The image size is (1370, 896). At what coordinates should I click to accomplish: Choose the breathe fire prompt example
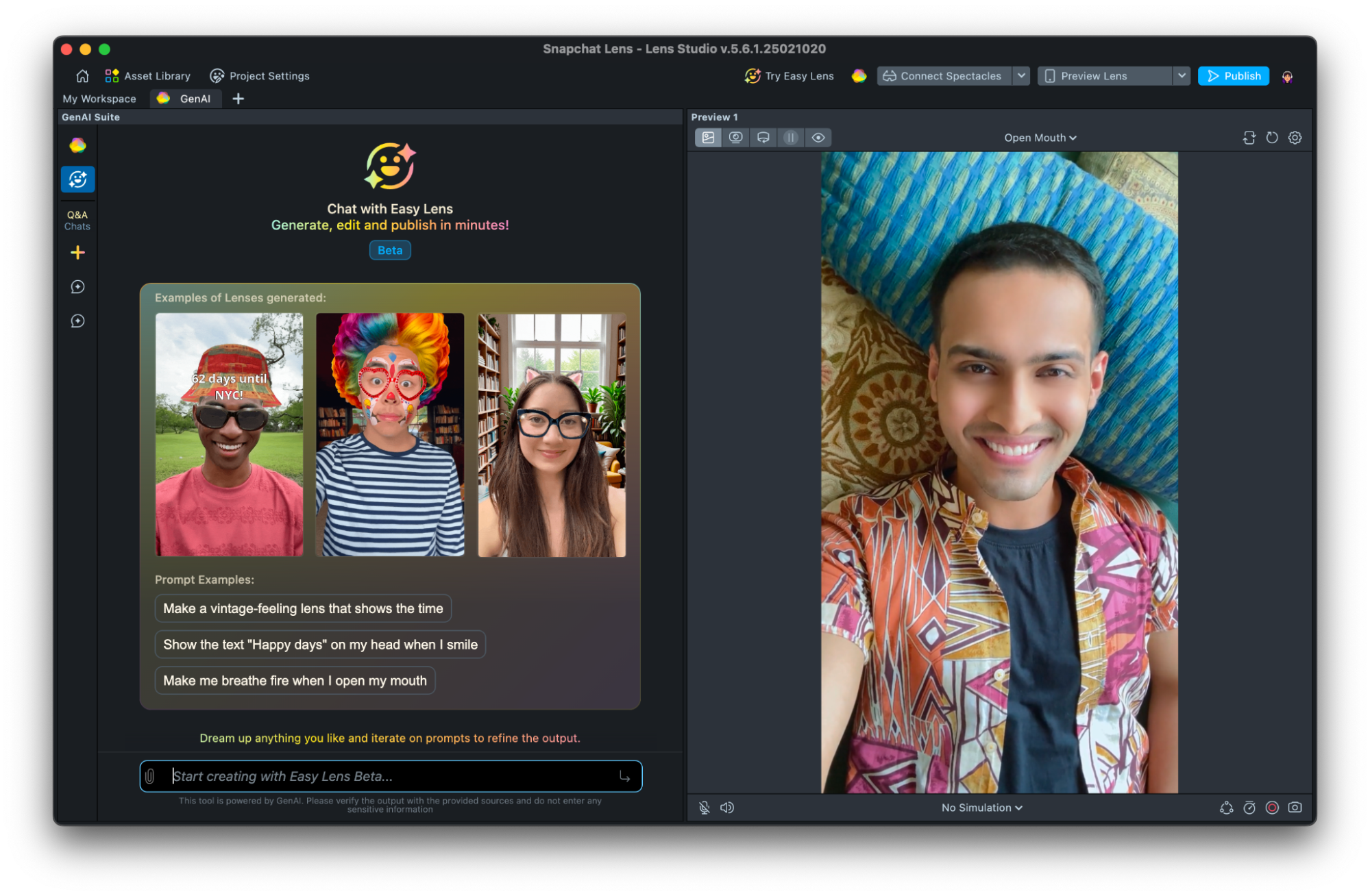[295, 680]
